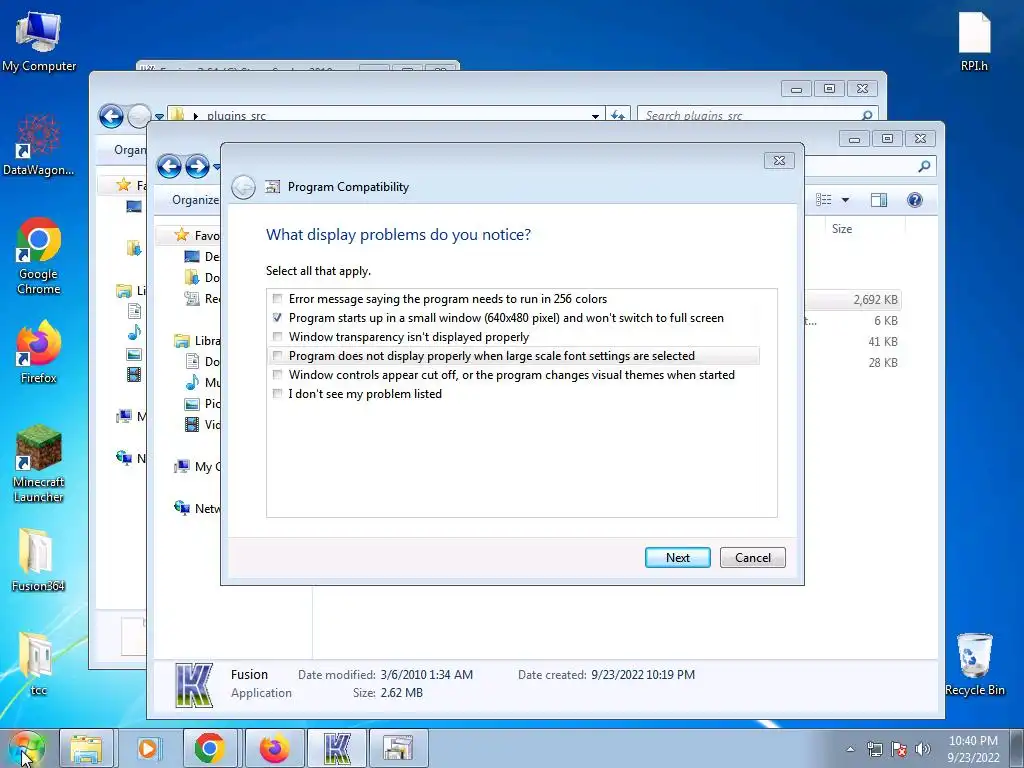Refresh the plugins_src Explorer window
Image resolution: width=1024 pixels, height=768 pixels.
(618, 116)
